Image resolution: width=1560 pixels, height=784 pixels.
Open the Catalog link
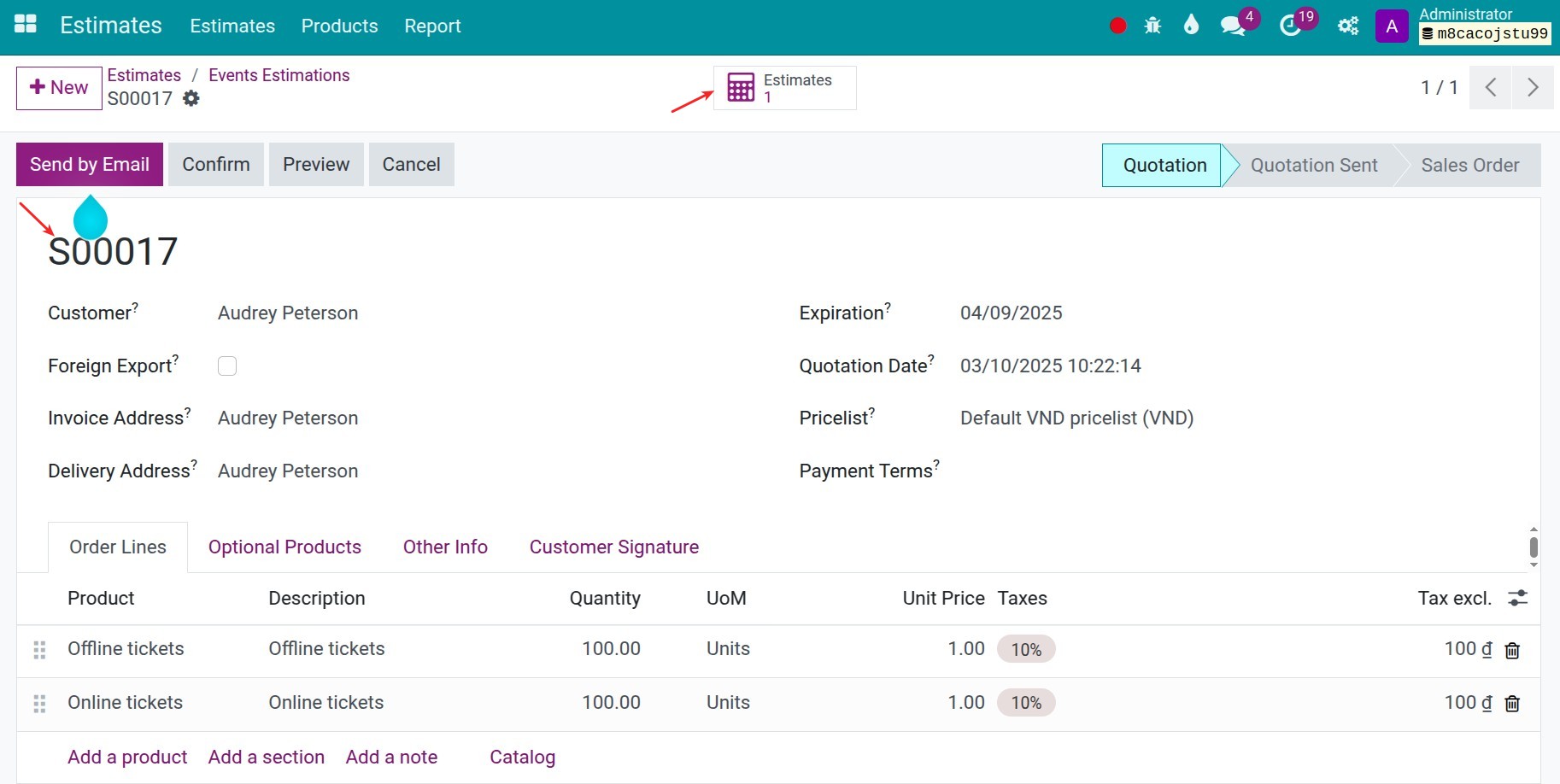(x=522, y=757)
